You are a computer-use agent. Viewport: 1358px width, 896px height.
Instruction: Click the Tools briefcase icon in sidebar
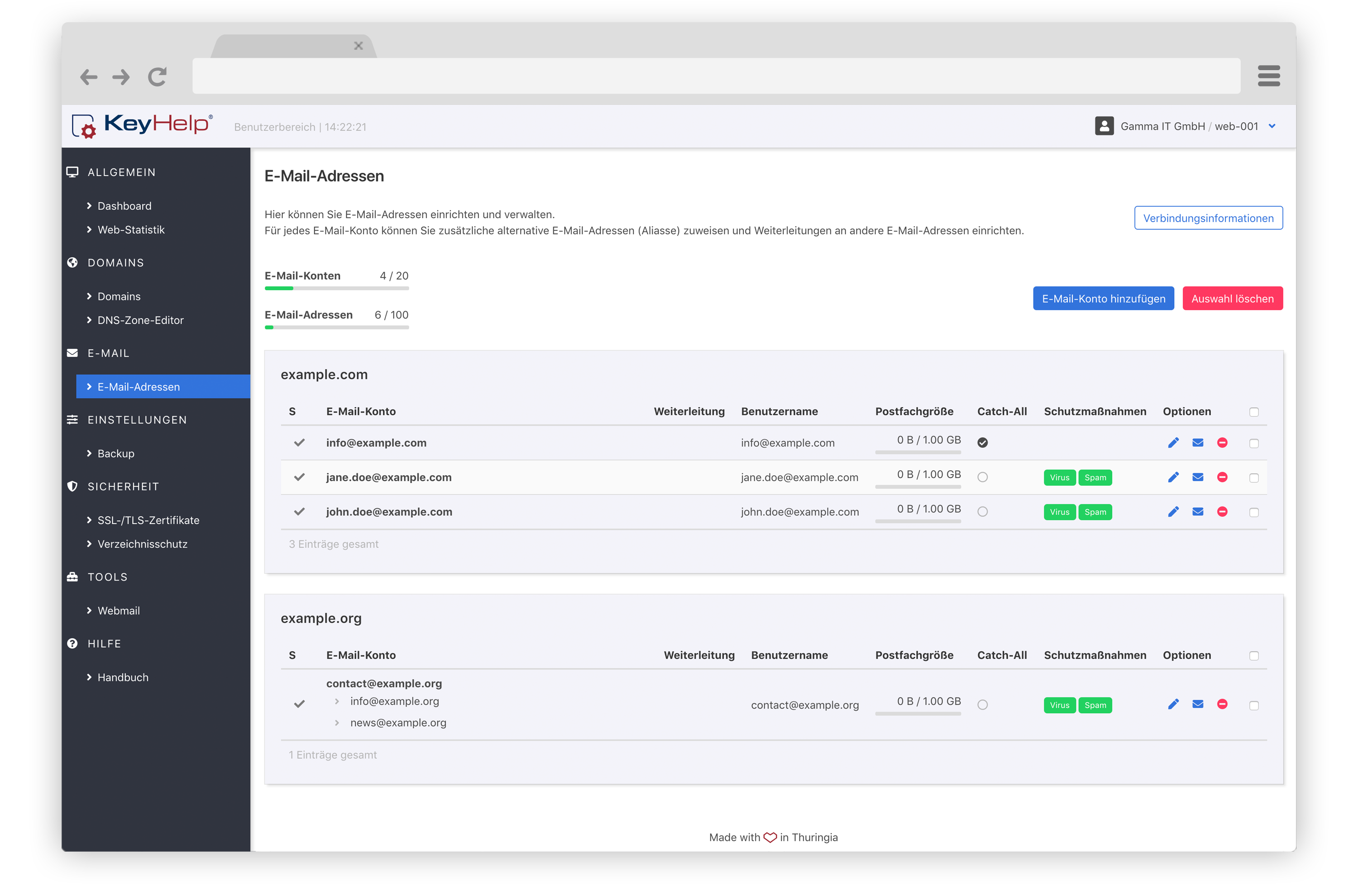[x=72, y=577]
